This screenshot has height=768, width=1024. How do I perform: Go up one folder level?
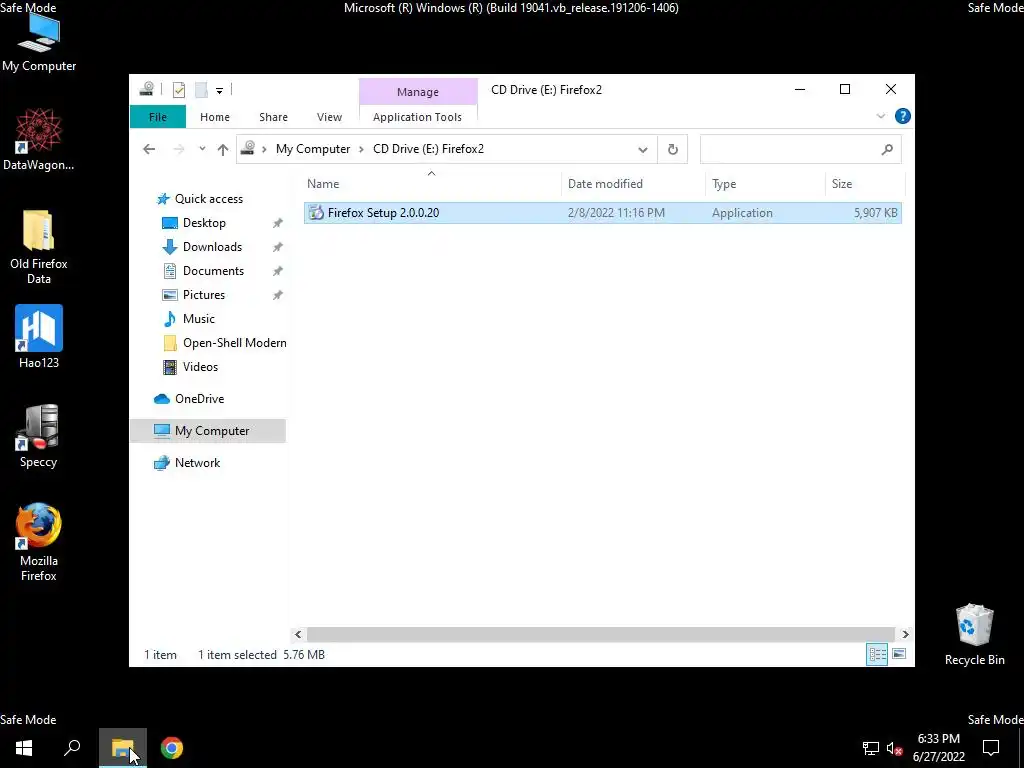[x=223, y=149]
